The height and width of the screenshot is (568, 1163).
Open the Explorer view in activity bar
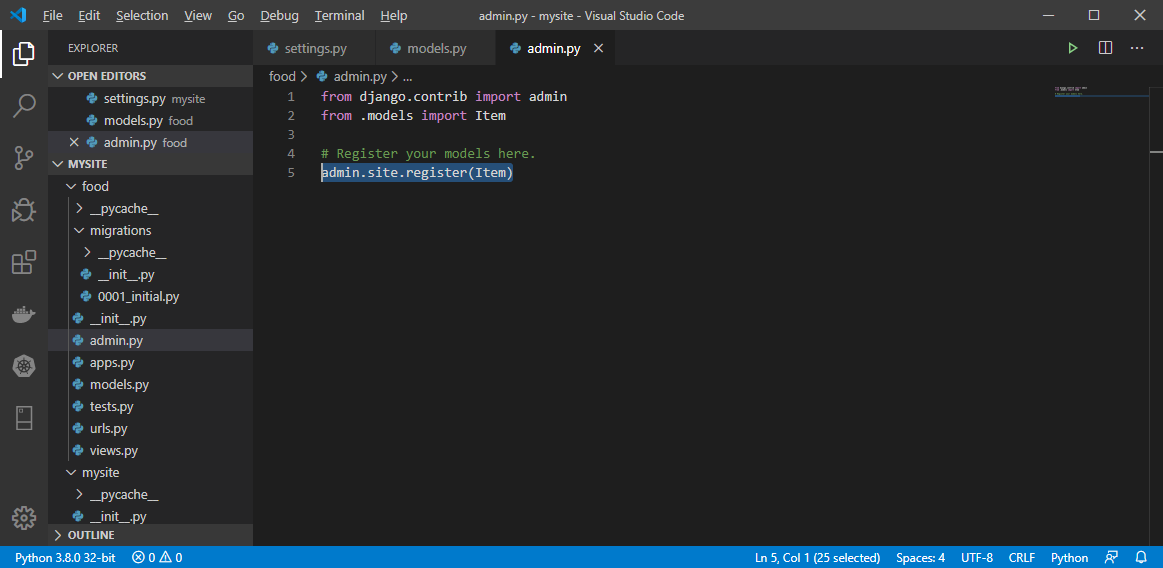tap(24, 53)
